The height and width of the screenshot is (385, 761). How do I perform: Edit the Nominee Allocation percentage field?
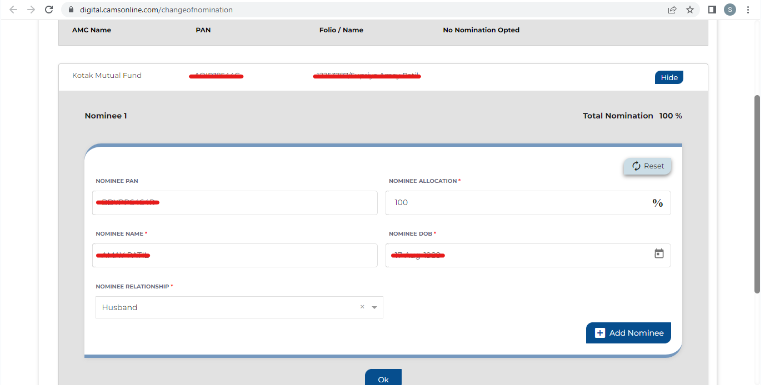coord(528,202)
